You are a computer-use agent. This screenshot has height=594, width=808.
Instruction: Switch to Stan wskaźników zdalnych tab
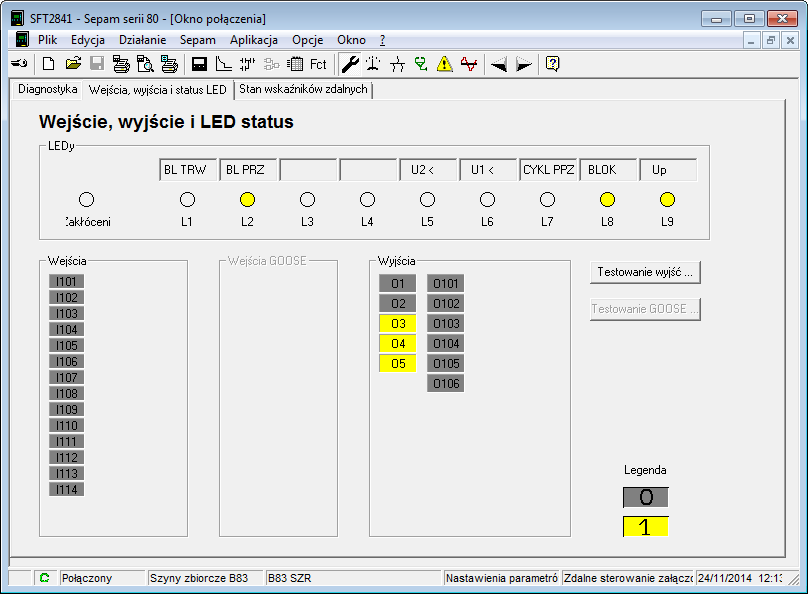[303, 89]
